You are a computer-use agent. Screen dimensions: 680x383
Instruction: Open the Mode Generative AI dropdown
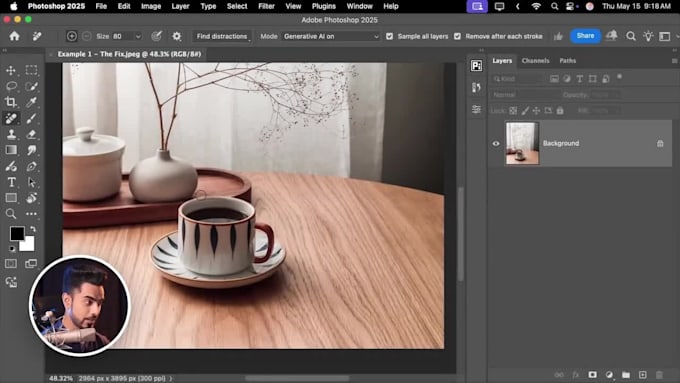(x=331, y=36)
